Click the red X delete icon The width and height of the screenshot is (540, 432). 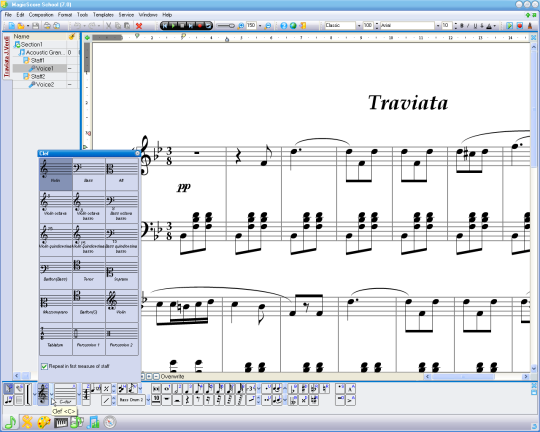pos(139,26)
